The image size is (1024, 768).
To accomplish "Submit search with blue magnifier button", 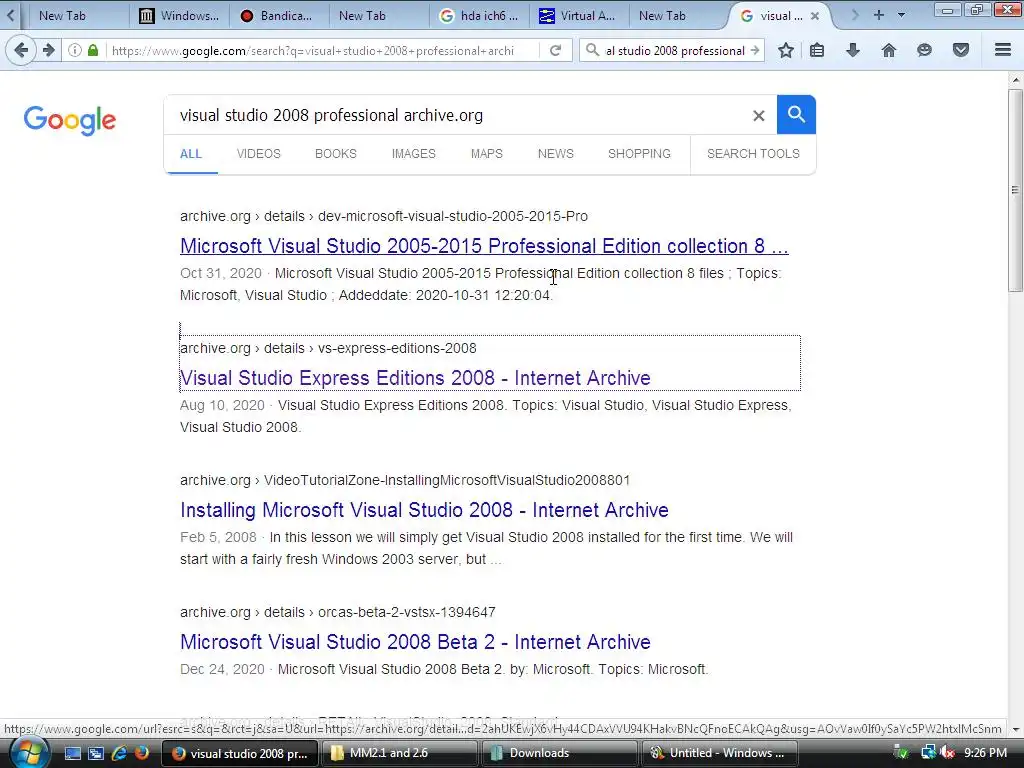I will tap(796, 115).
